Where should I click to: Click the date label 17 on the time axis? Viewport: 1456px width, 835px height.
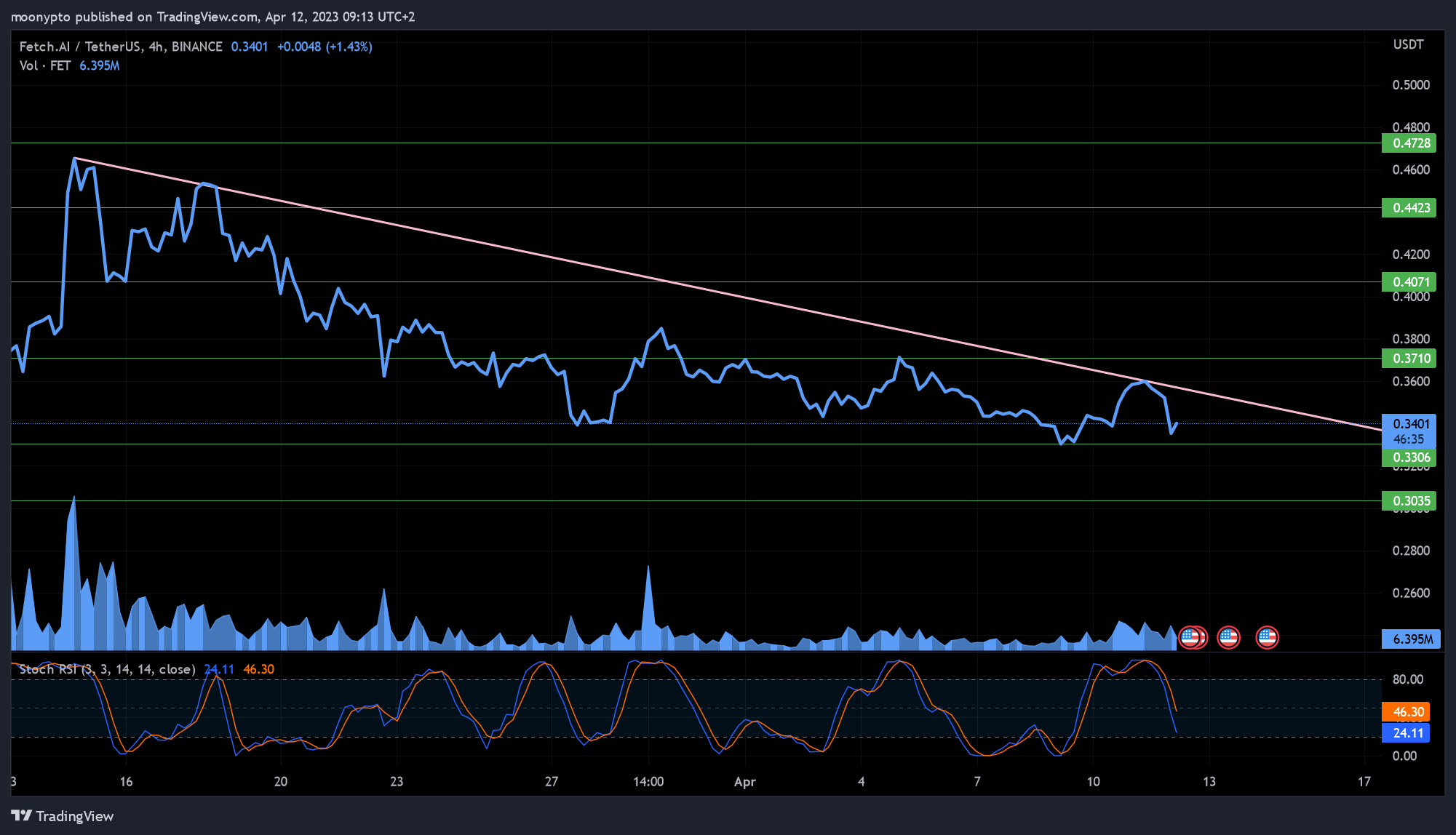[x=1364, y=782]
